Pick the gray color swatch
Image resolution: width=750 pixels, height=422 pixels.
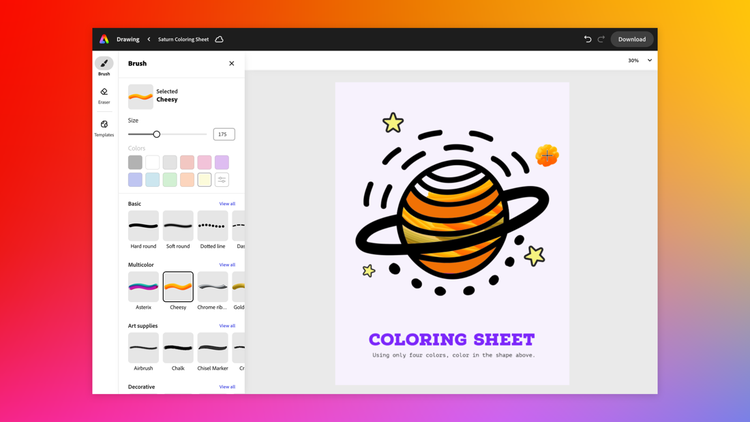pyautogui.click(x=135, y=162)
